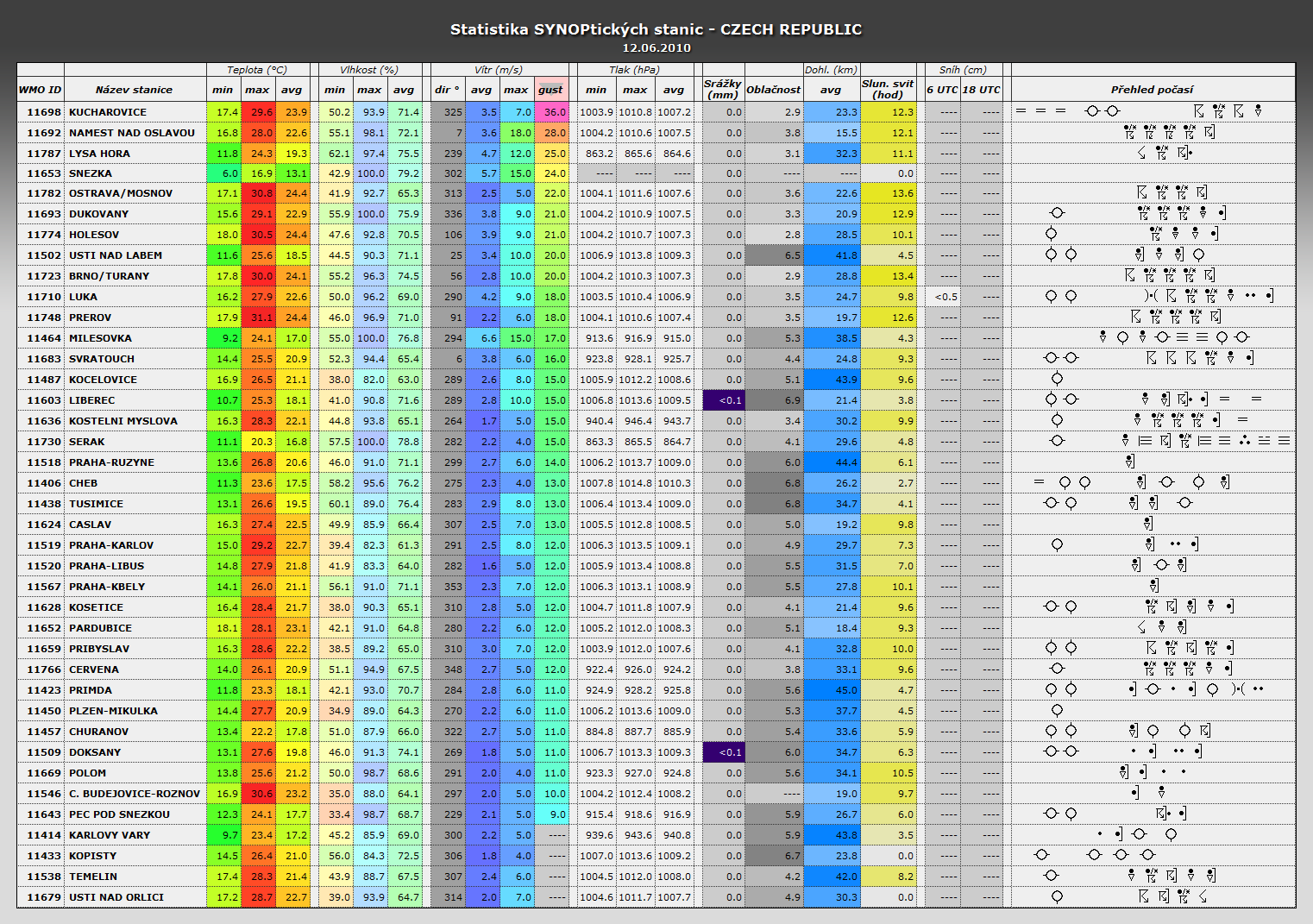Click WMO ID 11509 for DOKSANY
The height and width of the screenshot is (924, 1313).
pos(44,752)
